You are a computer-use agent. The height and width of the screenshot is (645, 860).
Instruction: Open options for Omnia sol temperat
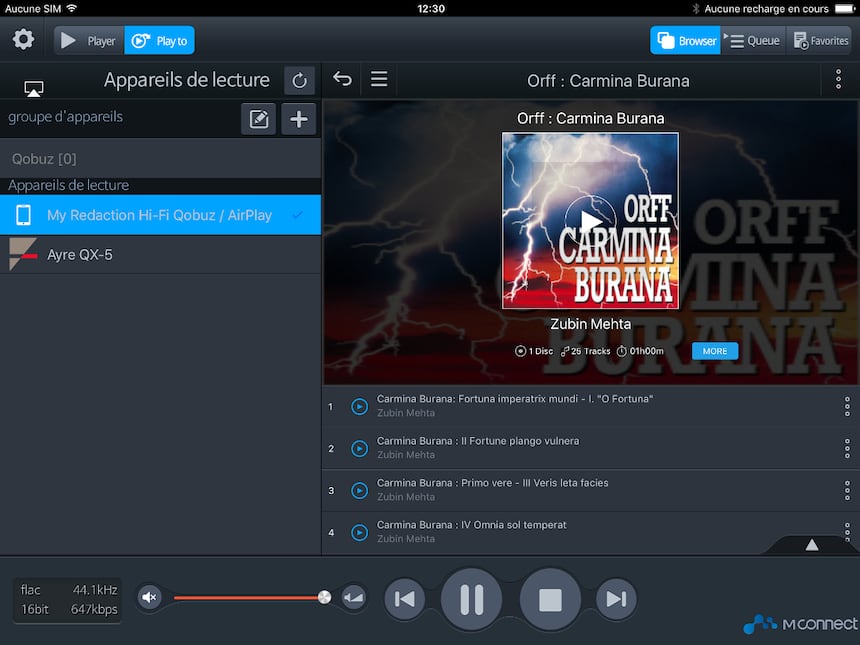[x=847, y=531]
